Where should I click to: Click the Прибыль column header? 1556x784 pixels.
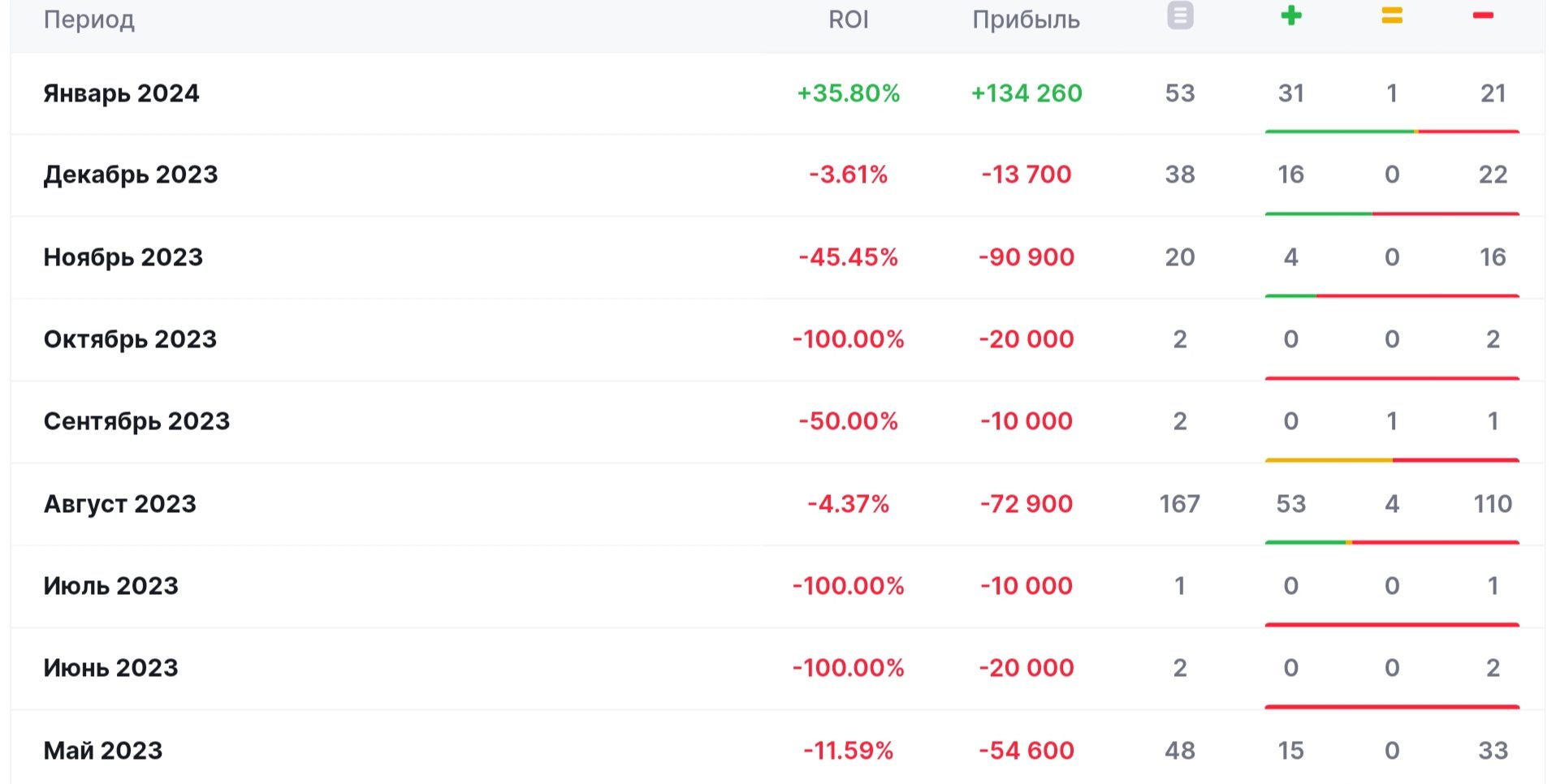[1026, 19]
